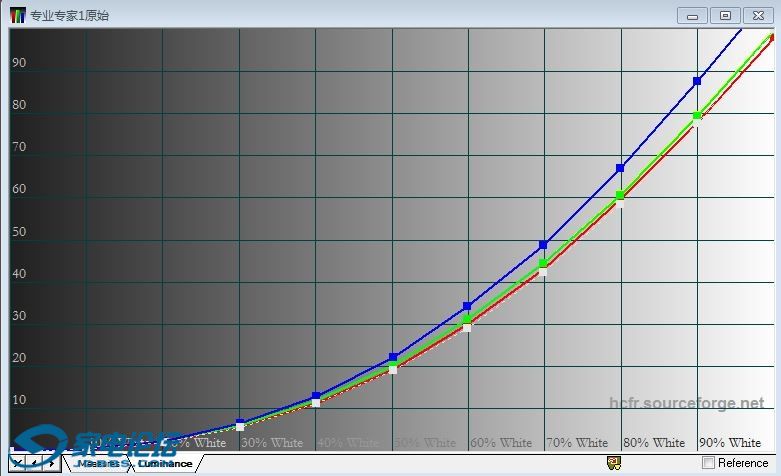Click the hcfr.sourceforge.net watermark text

point(686,404)
